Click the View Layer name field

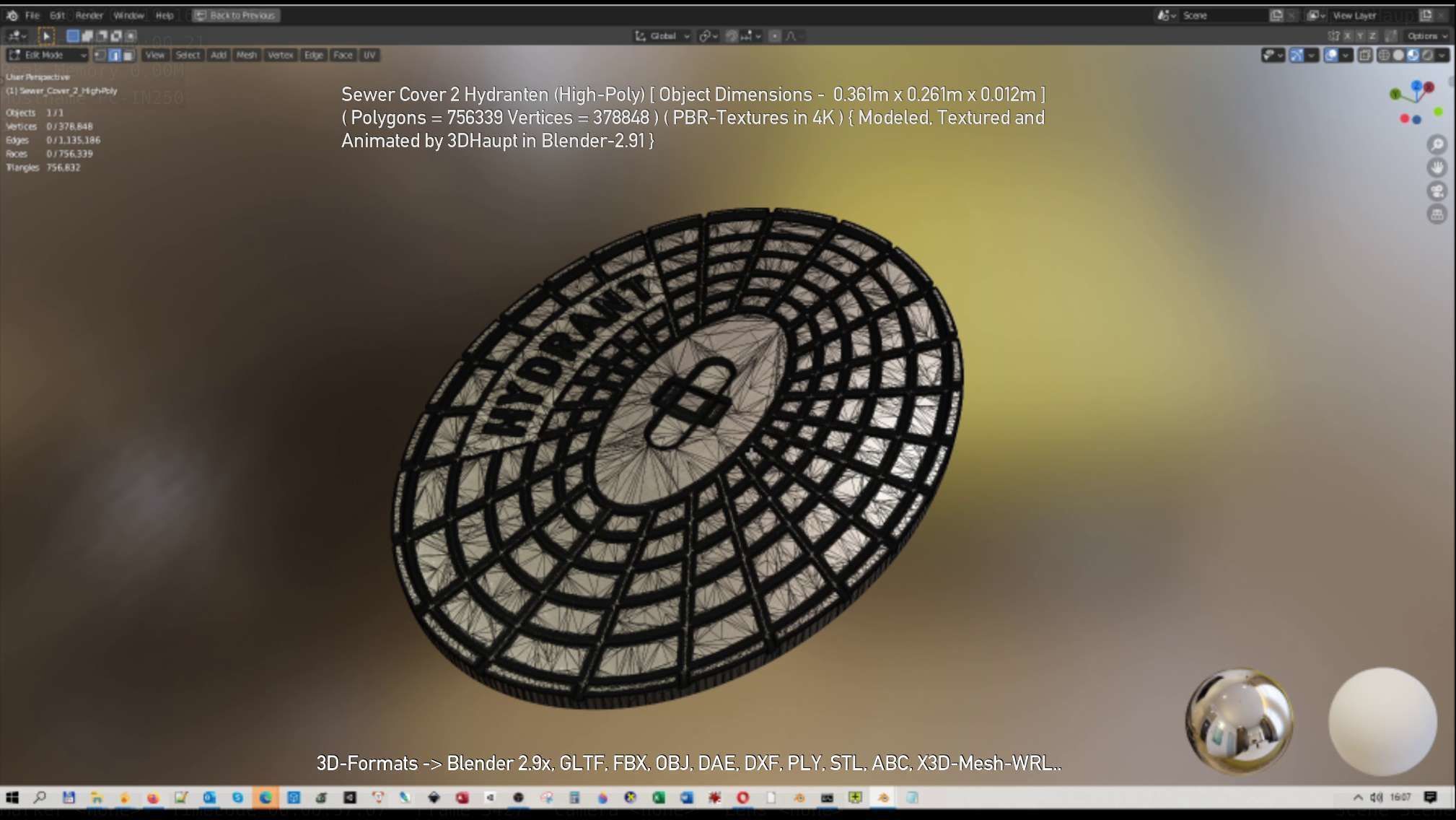(x=1373, y=15)
